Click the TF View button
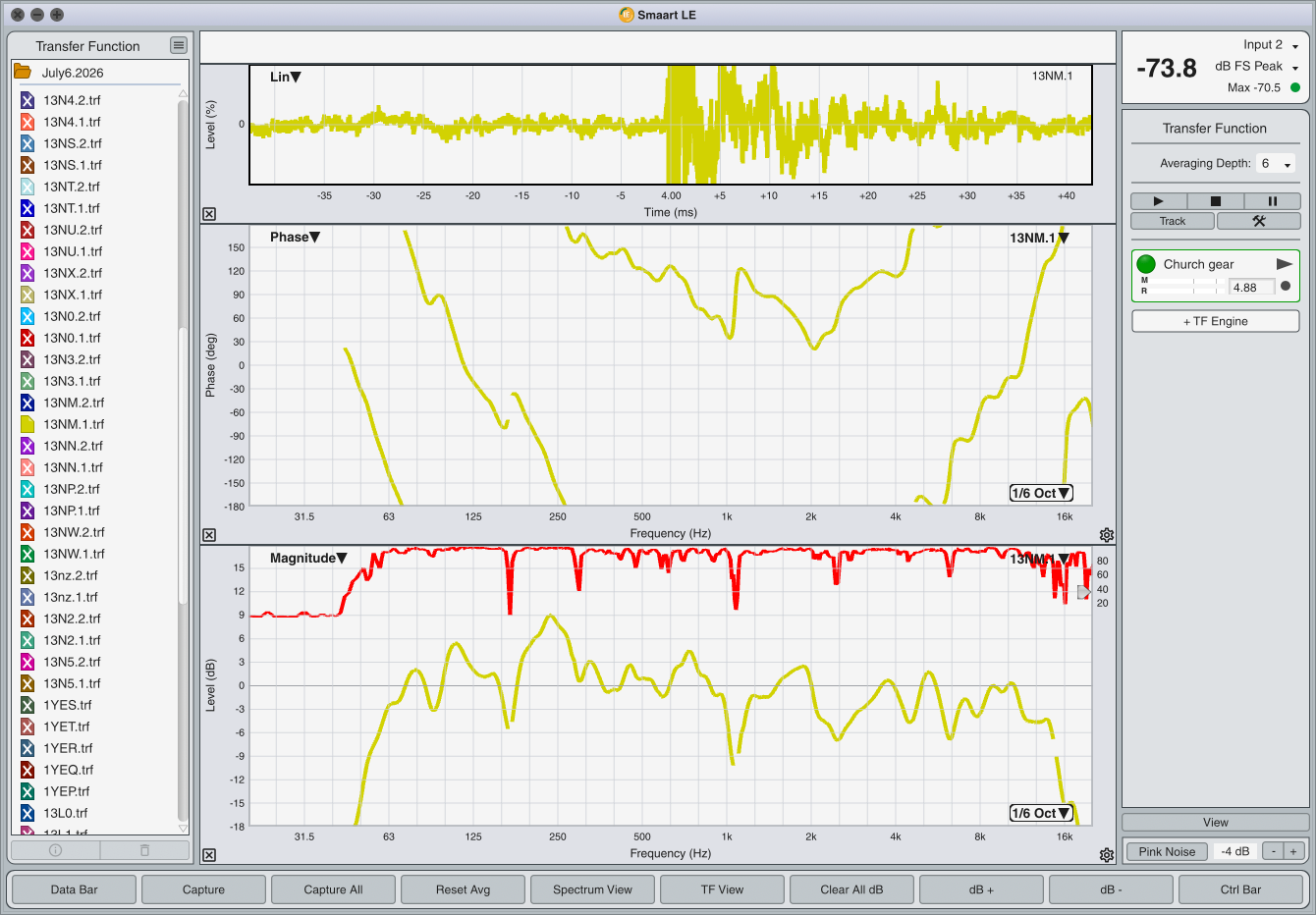 pos(722,889)
